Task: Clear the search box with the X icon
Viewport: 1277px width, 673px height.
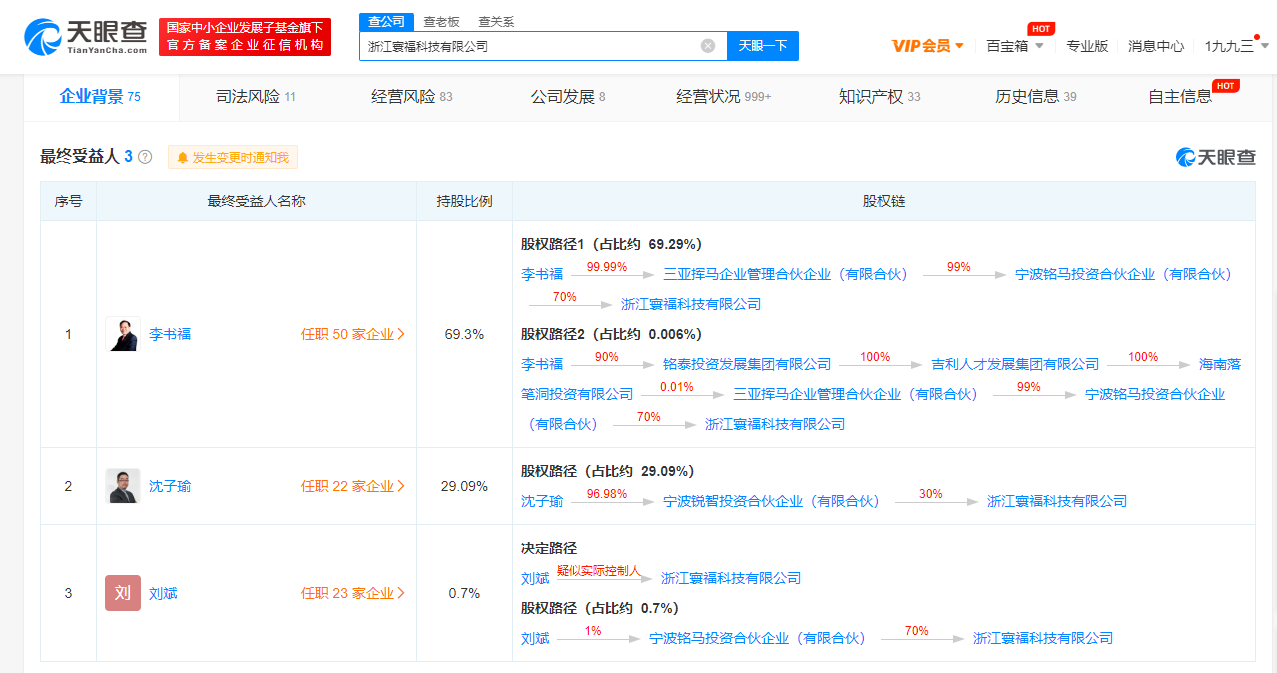Action: click(x=708, y=46)
